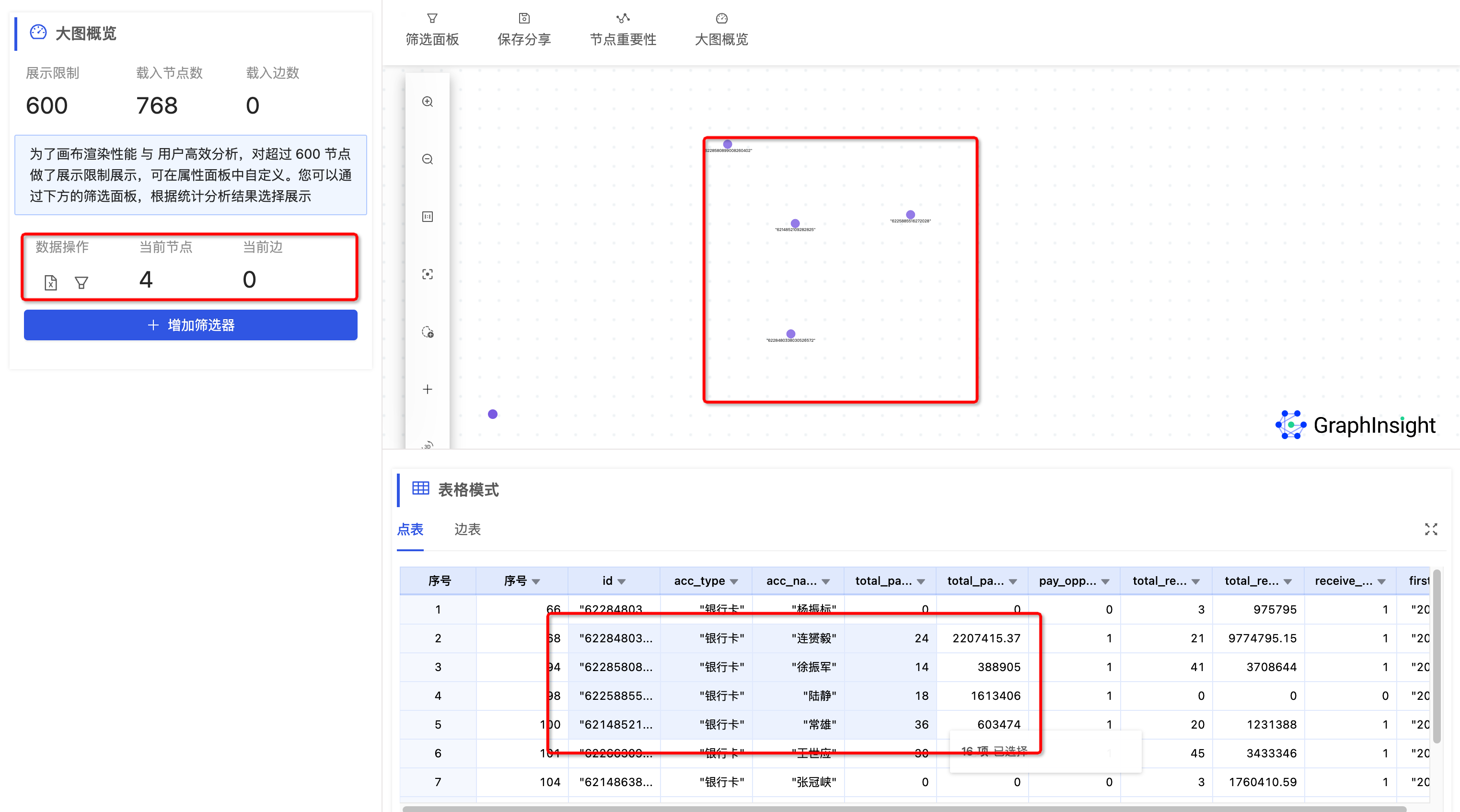
Task: Click the plus icon in the canvas toolbar
Action: coord(428,389)
